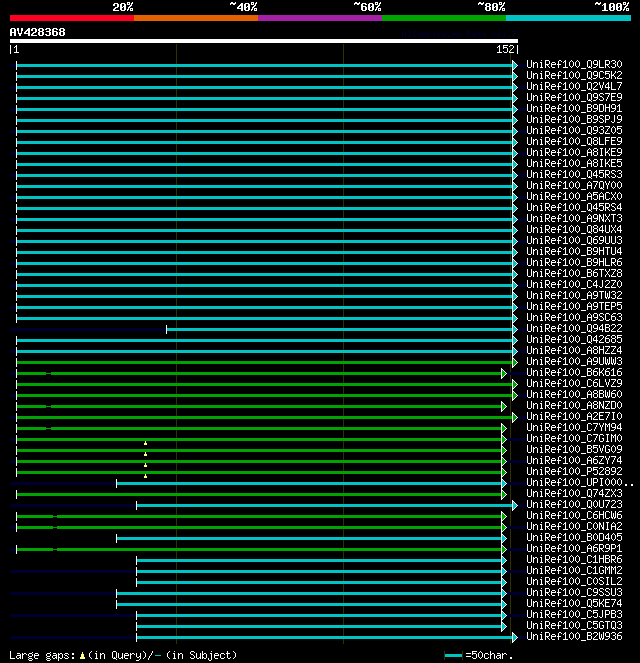Select the UniRef100_B9HTU4 label
Viewport: 640px width, 663px height.
click(x=574, y=252)
